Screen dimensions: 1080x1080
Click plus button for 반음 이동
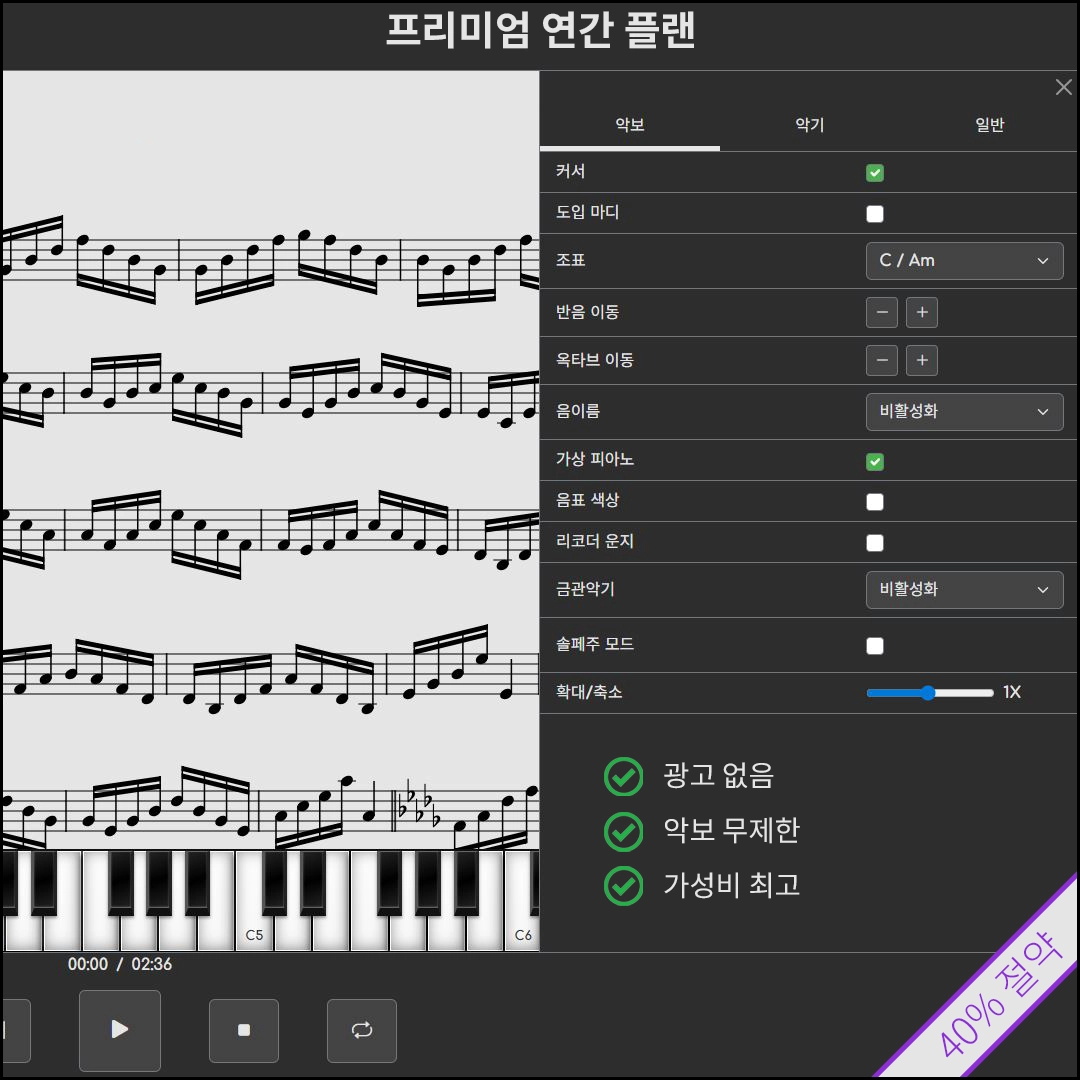pos(921,313)
